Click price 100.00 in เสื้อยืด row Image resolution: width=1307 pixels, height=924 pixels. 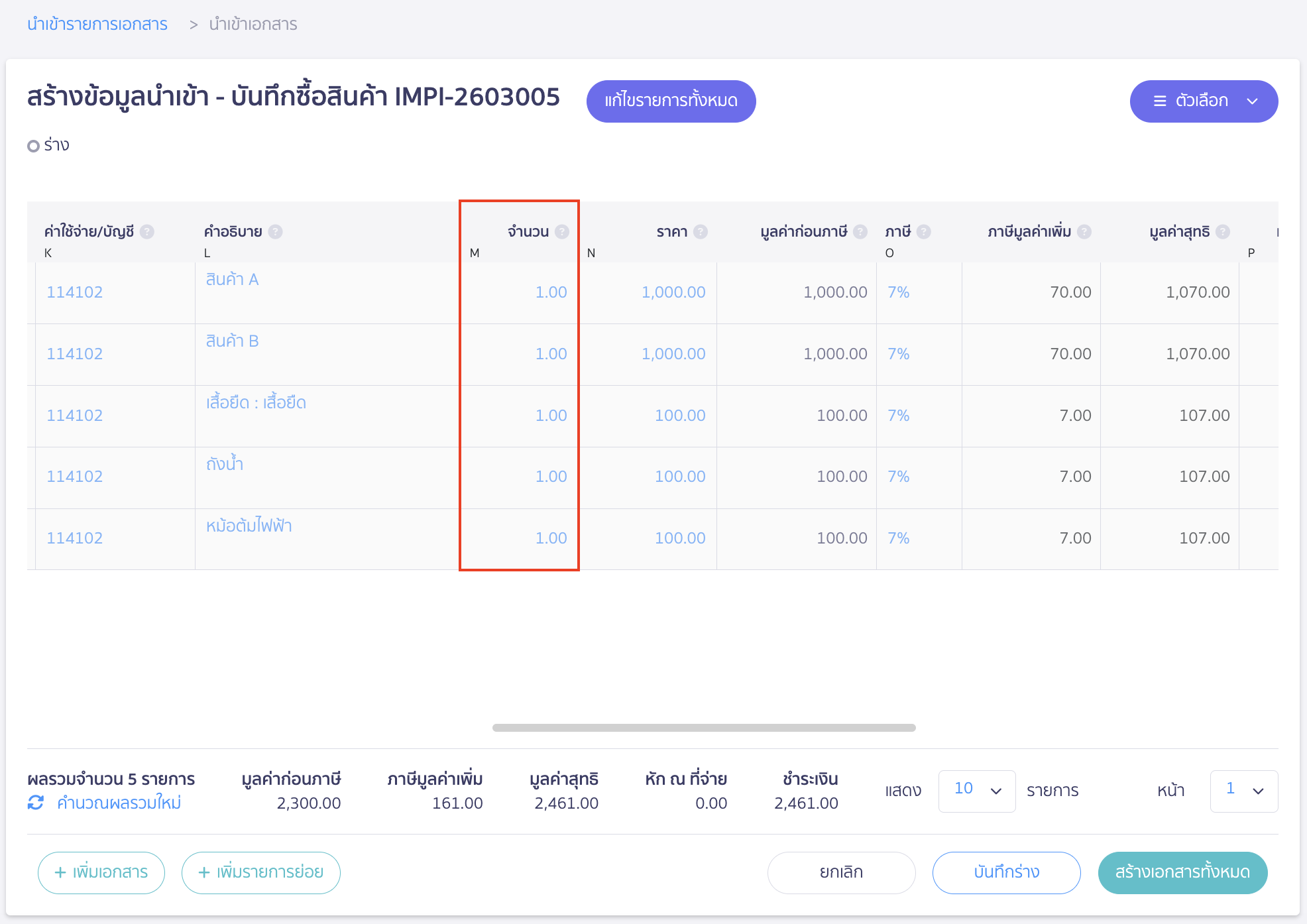click(x=680, y=416)
